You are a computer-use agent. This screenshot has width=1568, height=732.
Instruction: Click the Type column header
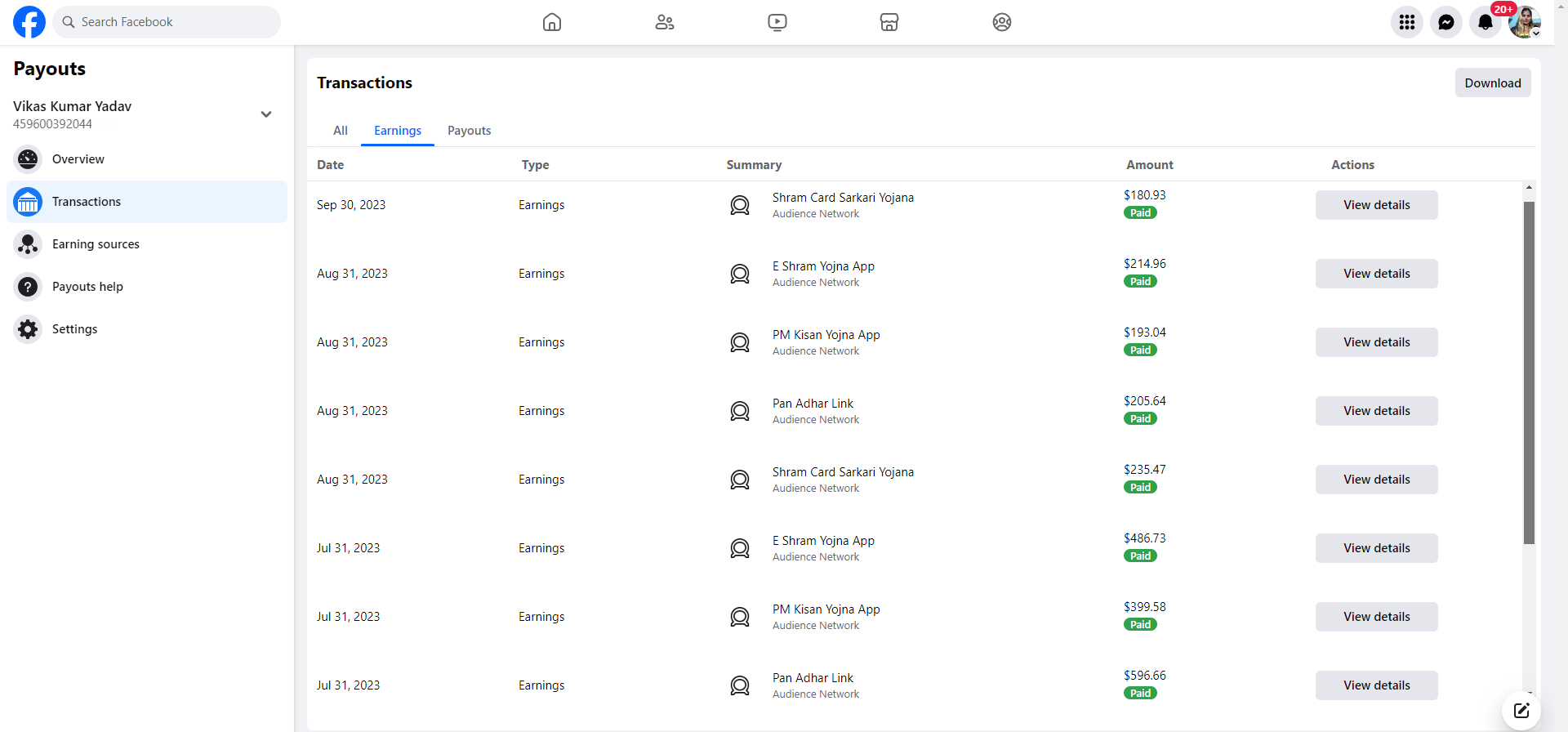[536, 165]
